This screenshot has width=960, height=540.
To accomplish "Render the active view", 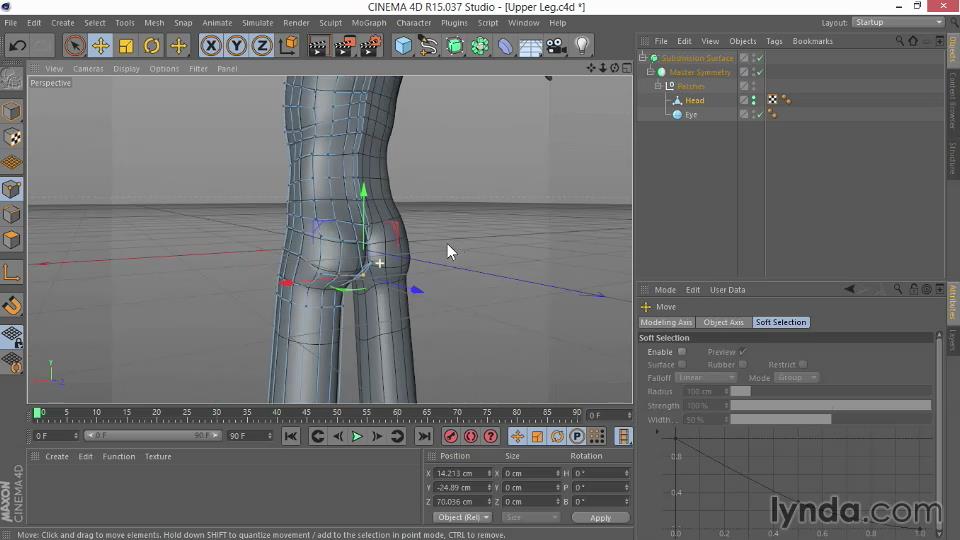I will [x=318, y=45].
